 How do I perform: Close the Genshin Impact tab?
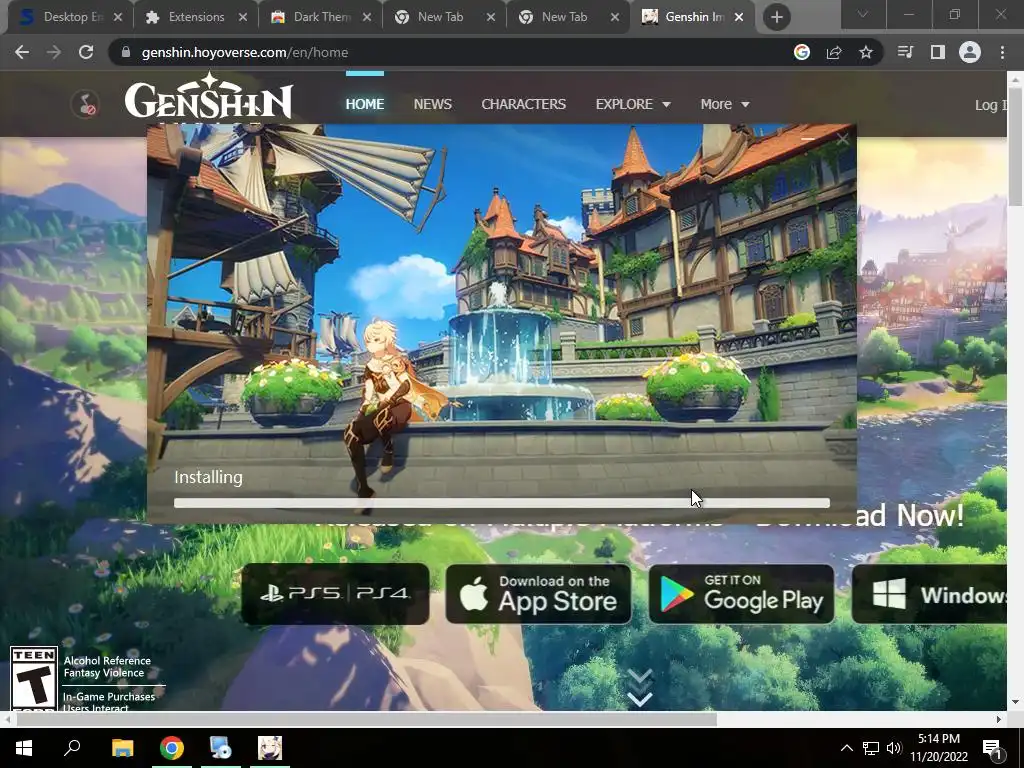(x=739, y=17)
